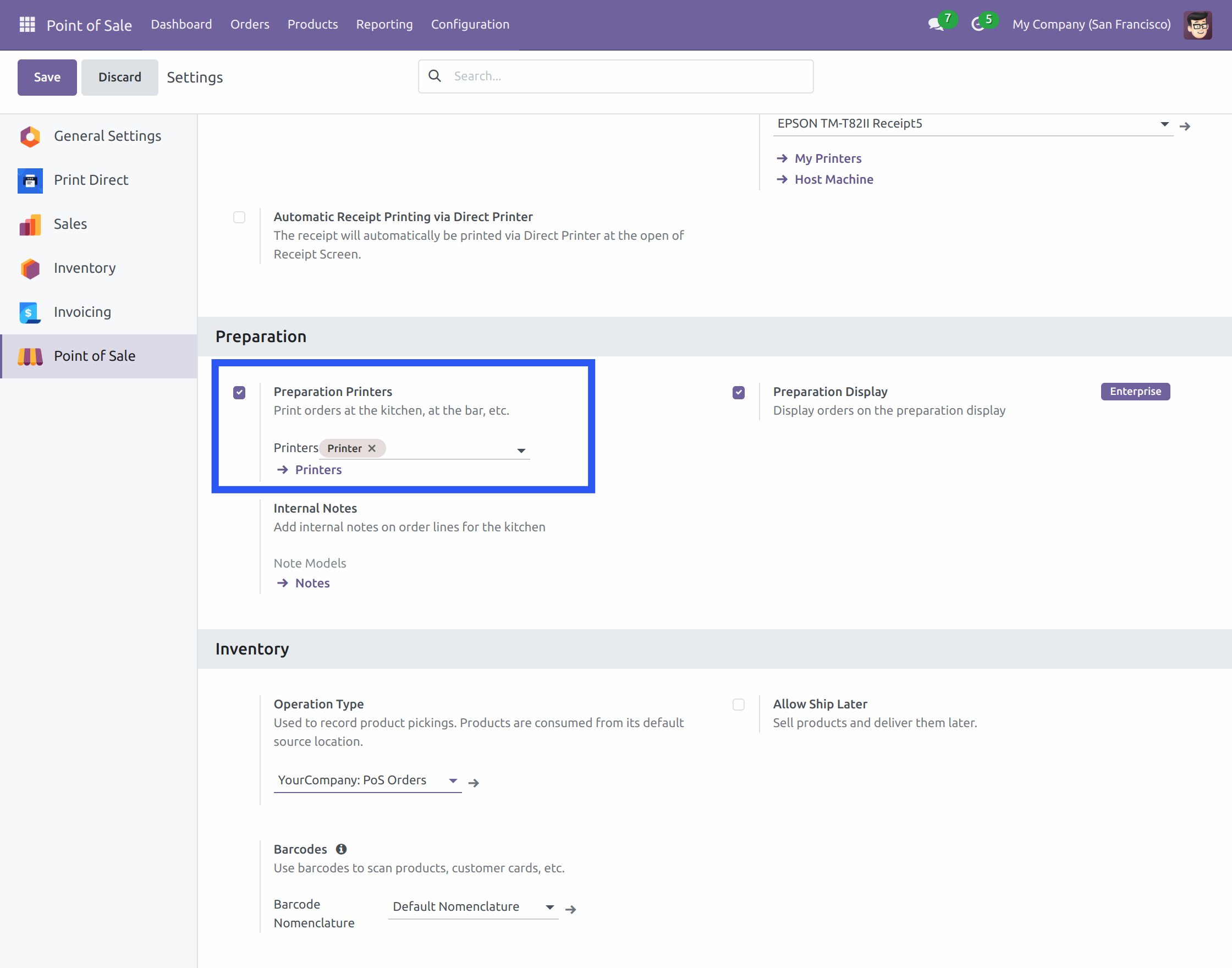
Task: Enable Automatic Receipt Printing via Direct Printer
Action: click(x=239, y=217)
